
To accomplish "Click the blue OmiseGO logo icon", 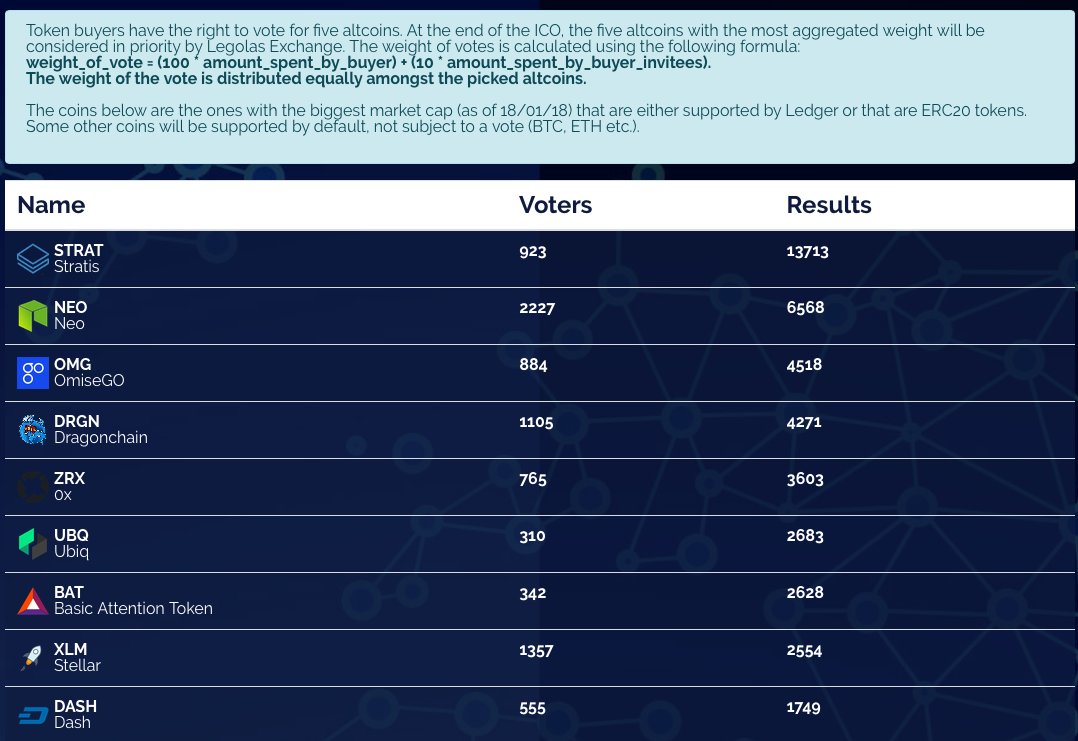I will pyautogui.click(x=33, y=373).
